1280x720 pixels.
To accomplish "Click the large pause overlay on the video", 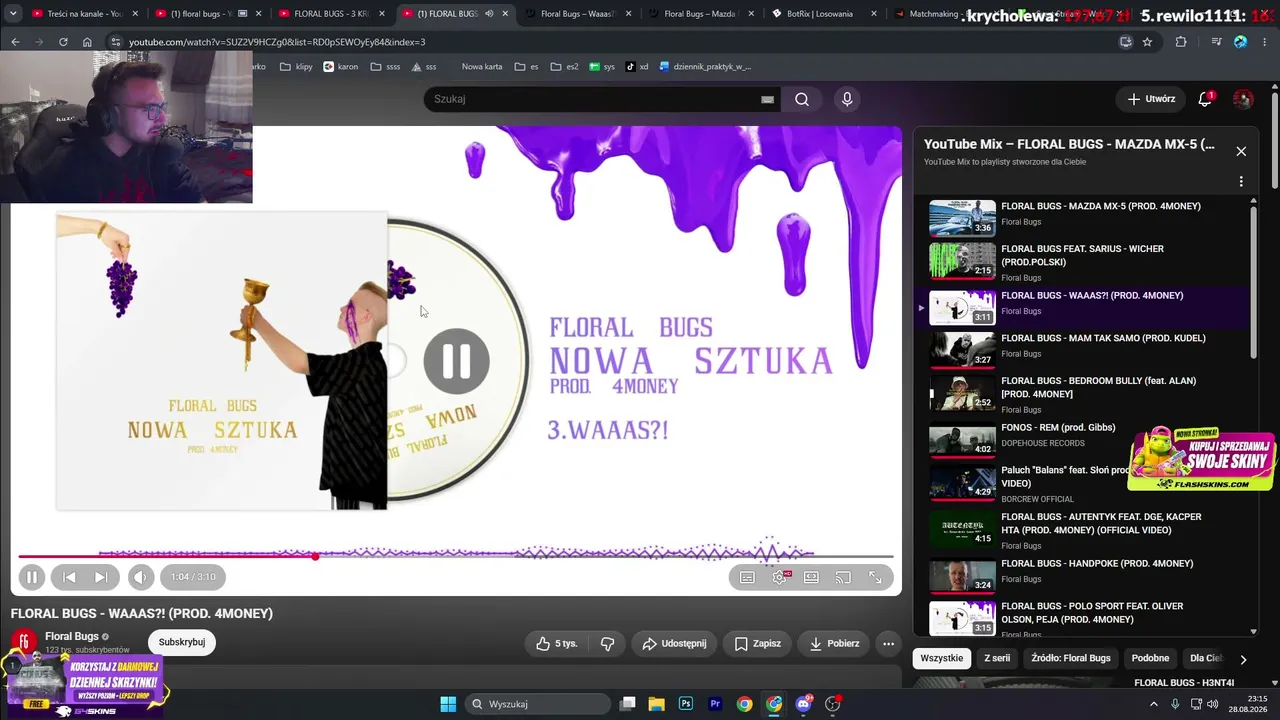I will point(456,361).
